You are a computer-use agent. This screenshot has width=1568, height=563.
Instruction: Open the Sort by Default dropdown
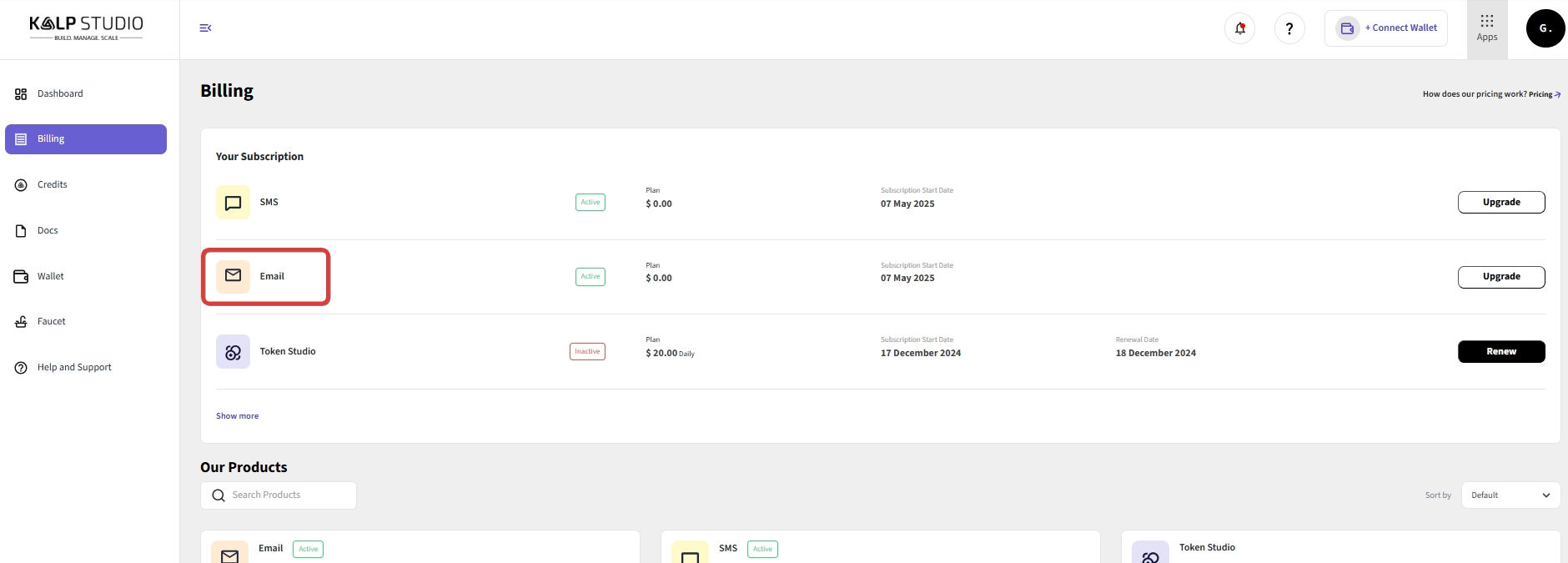tap(1510, 495)
